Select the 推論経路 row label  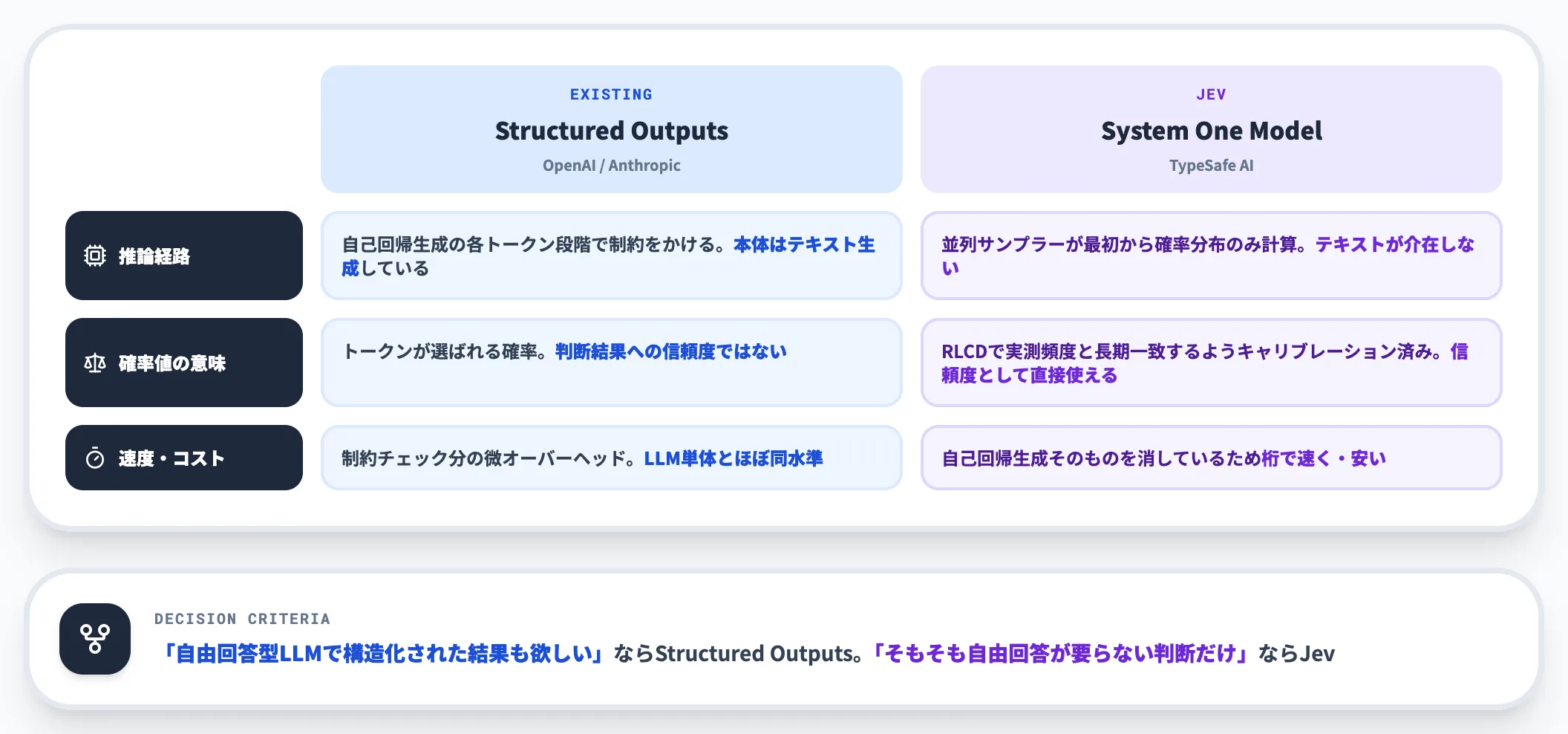[184, 256]
